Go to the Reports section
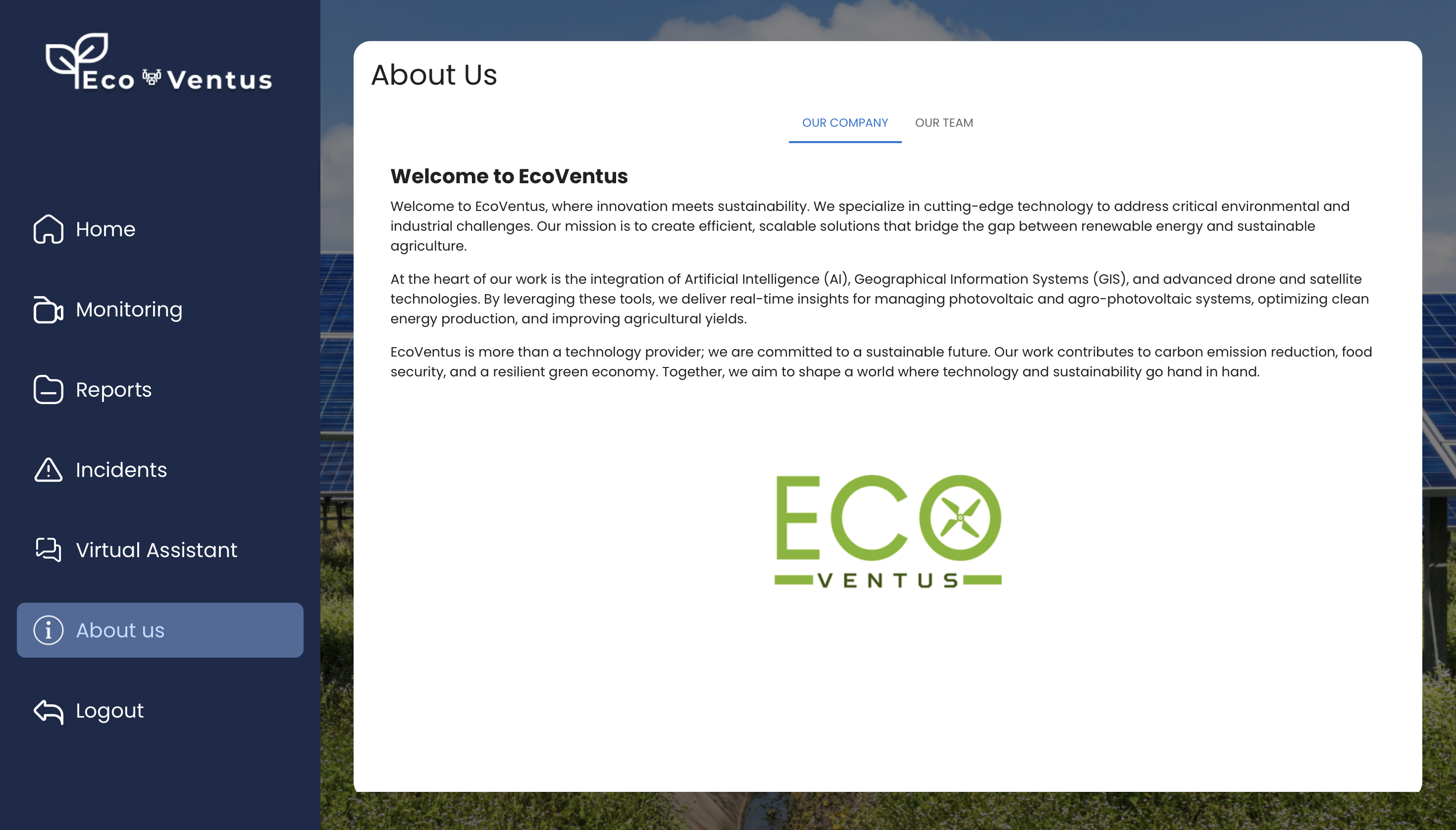 (x=113, y=390)
